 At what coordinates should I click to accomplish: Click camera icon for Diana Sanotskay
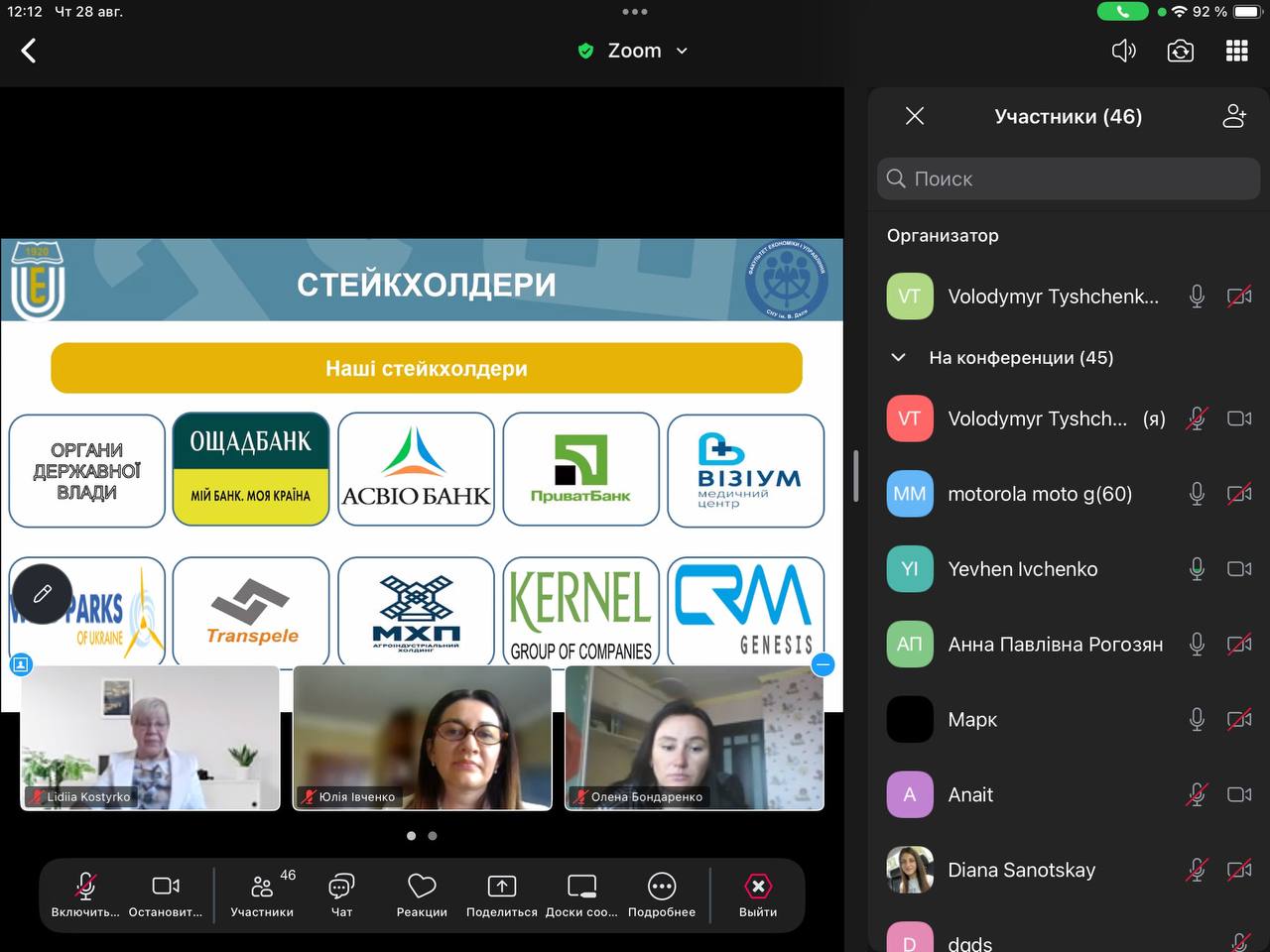click(1239, 870)
